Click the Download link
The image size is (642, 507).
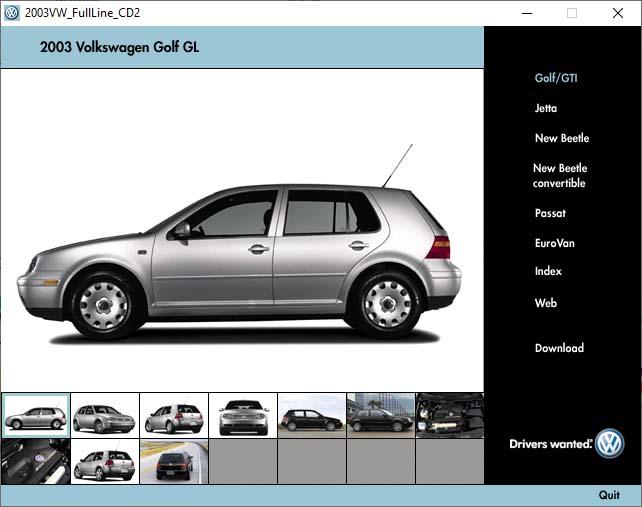coord(559,348)
